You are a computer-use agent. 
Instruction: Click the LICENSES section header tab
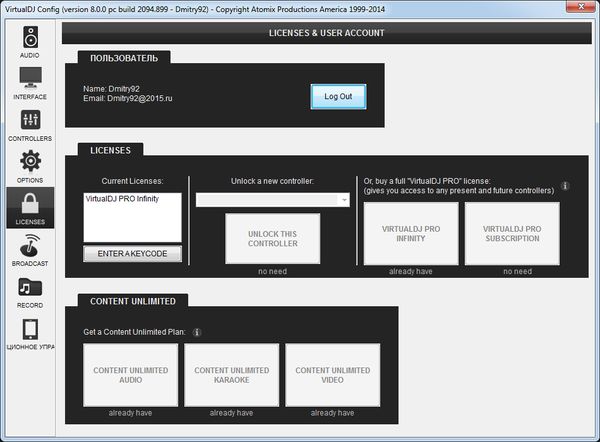(110, 150)
